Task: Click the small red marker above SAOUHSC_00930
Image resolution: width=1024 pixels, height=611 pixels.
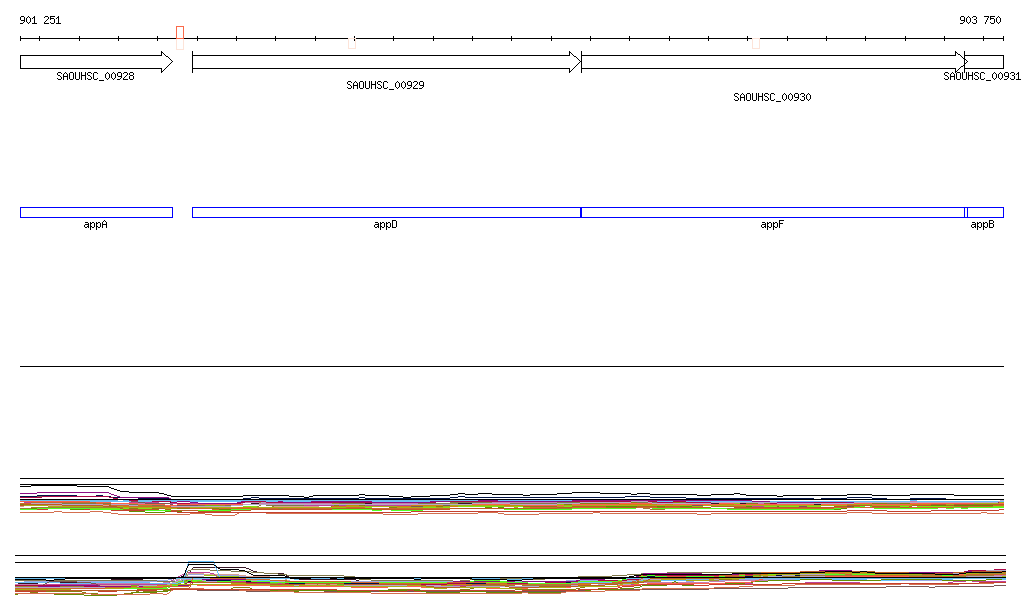Action: 756,42
